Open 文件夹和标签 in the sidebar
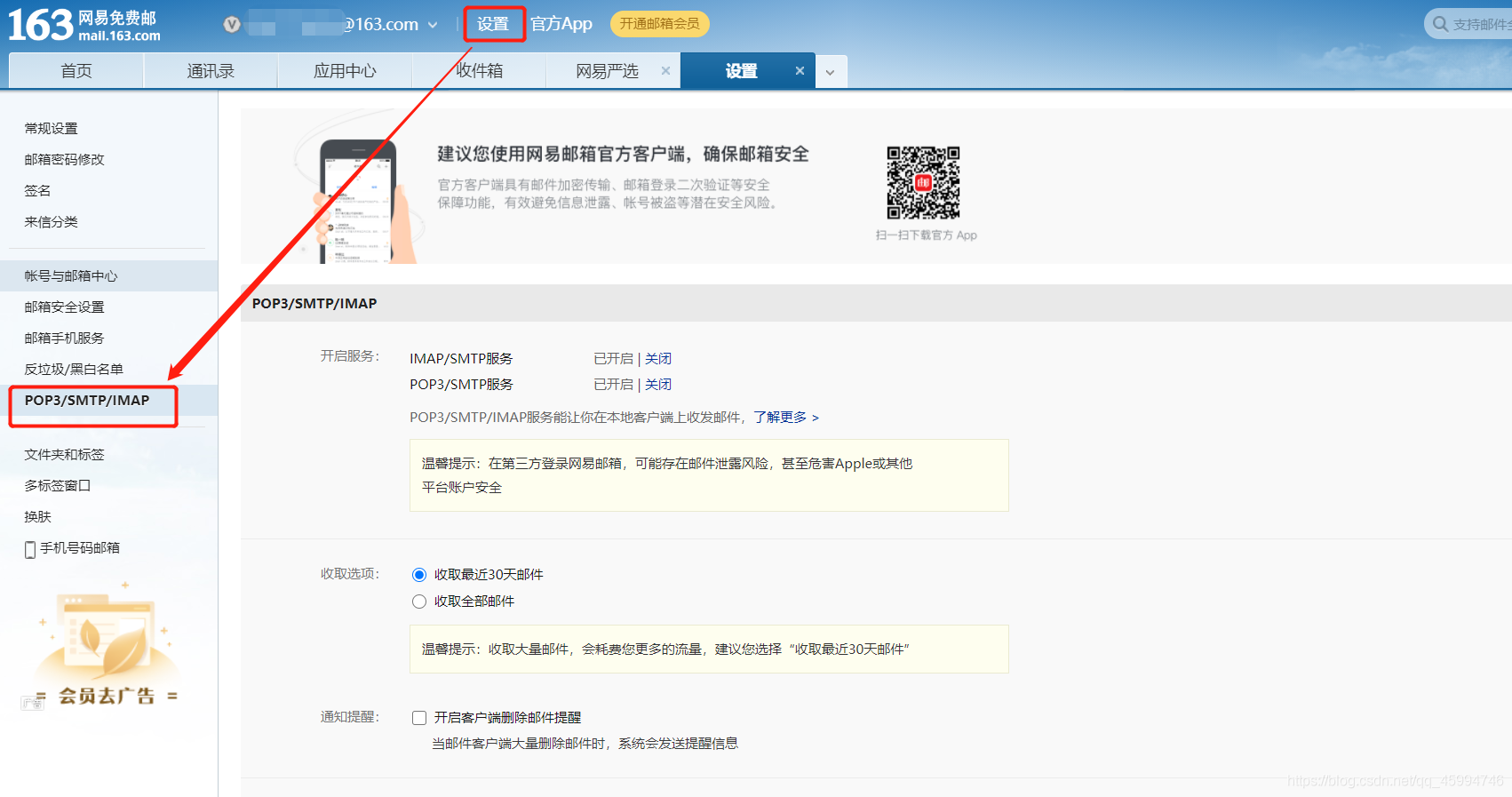The width and height of the screenshot is (1512, 797). [64, 454]
